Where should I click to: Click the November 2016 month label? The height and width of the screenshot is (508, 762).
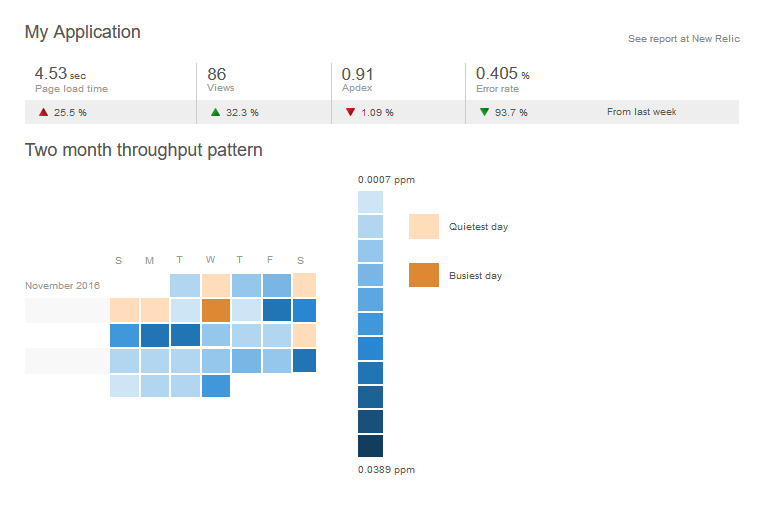[63, 285]
